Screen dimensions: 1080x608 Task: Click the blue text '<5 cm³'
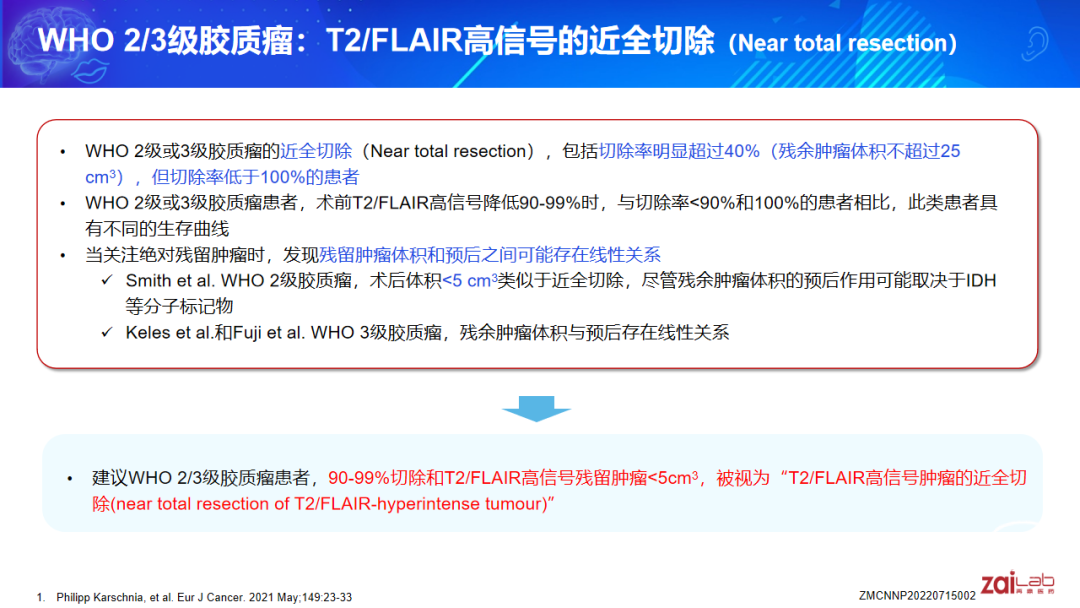(470, 280)
